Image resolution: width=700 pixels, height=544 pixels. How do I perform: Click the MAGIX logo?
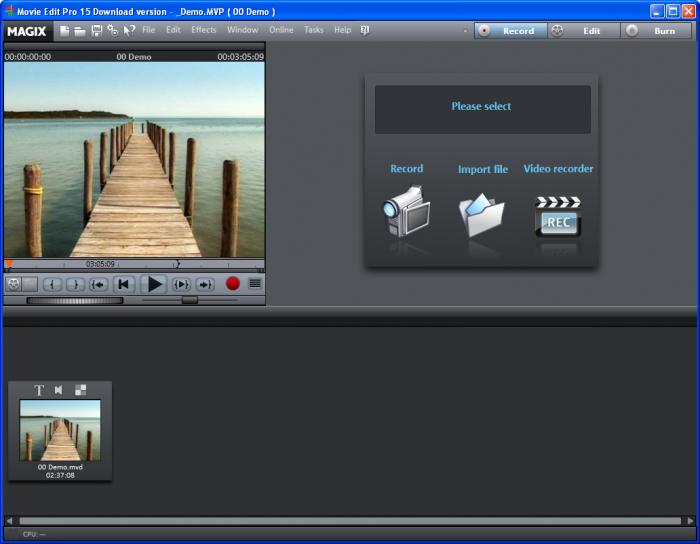coord(27,31)
